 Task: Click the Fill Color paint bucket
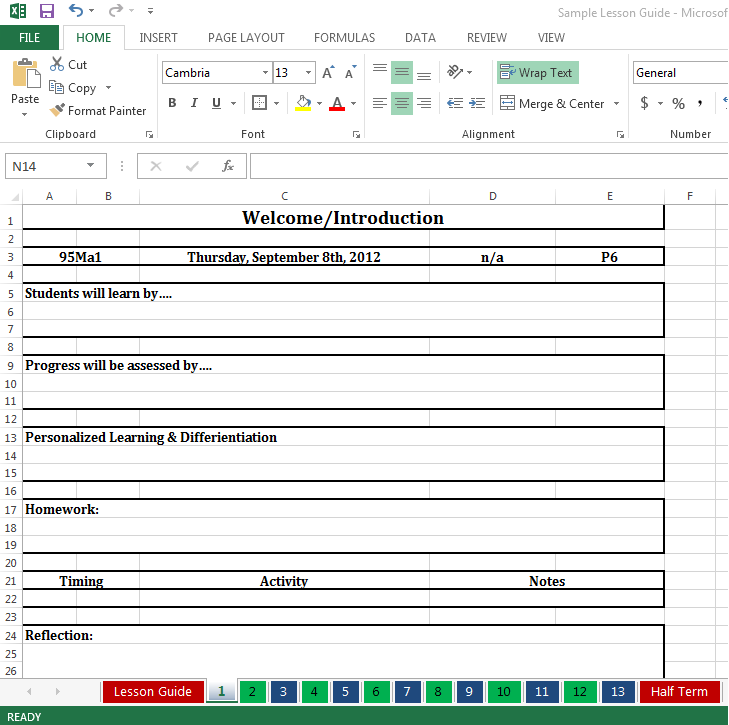point(303,103)
